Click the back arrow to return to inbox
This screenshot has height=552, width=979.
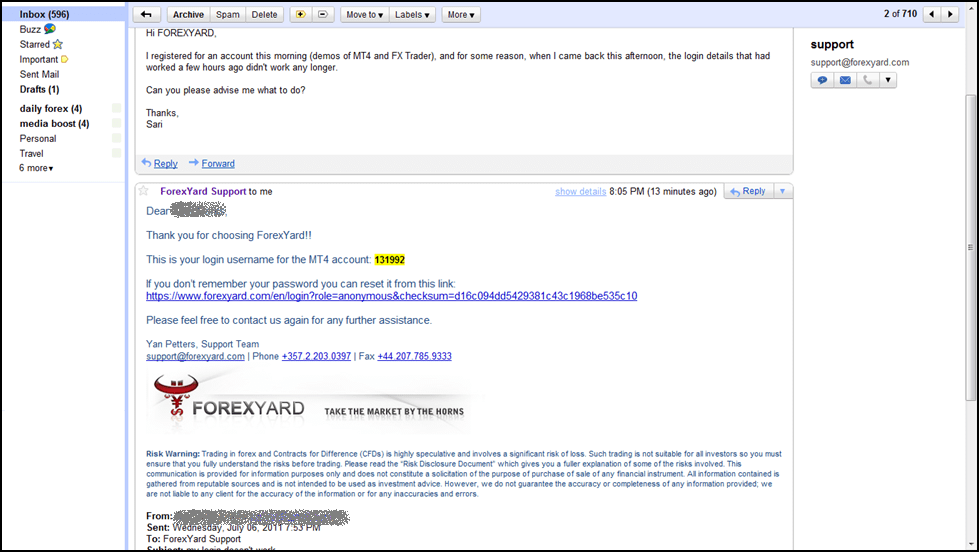pos(147,14)
